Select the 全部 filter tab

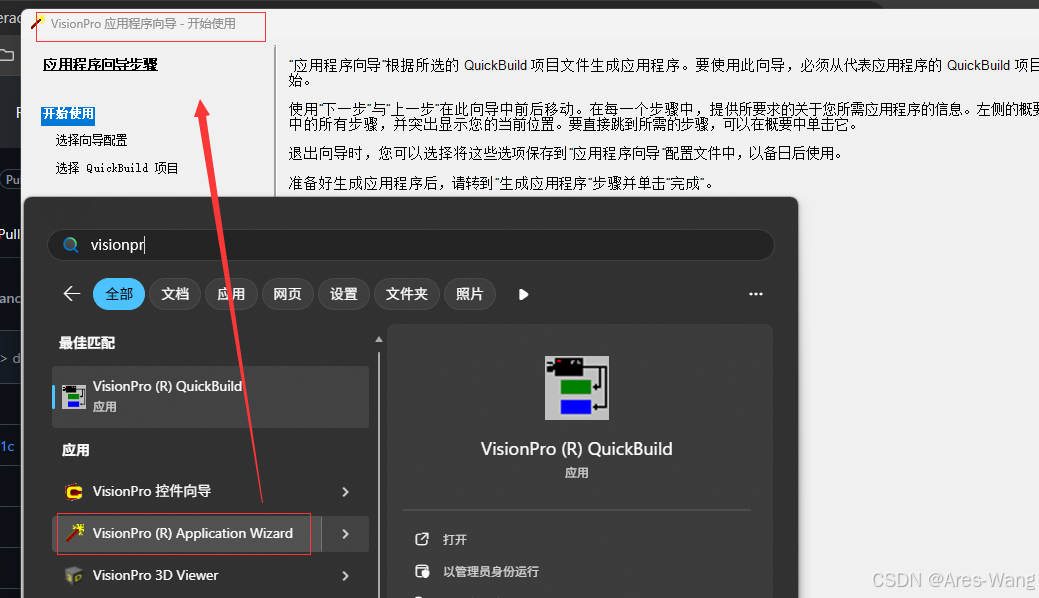[119, 294]
